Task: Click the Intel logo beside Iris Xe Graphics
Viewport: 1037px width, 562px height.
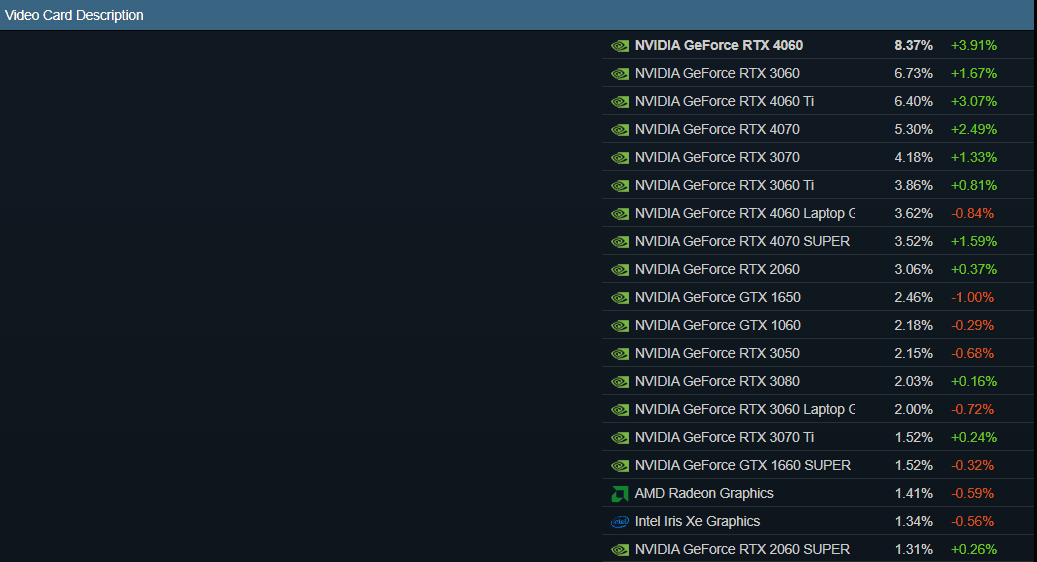Action: click(x=620, y=522)
